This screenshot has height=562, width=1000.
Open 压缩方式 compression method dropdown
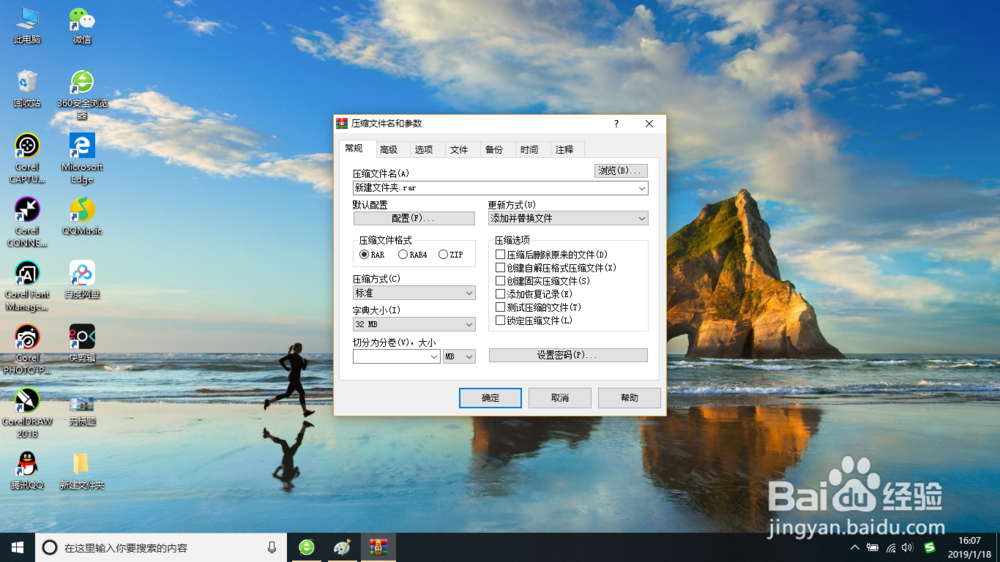click(x=414, y=293)
